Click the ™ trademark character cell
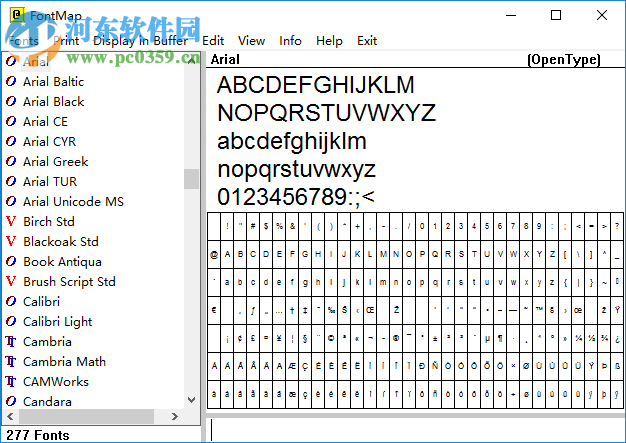 539,310
